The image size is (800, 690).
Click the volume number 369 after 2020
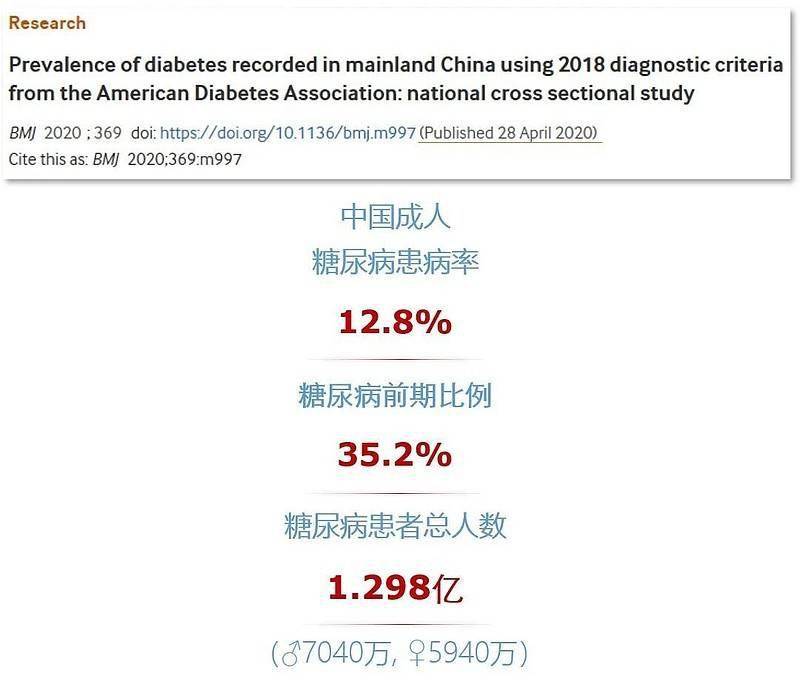click(x=108, y=133)
